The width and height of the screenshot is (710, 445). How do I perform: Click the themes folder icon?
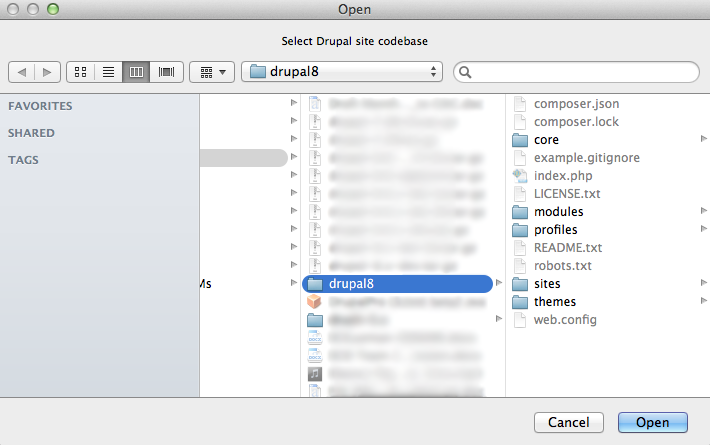(520, 302)
